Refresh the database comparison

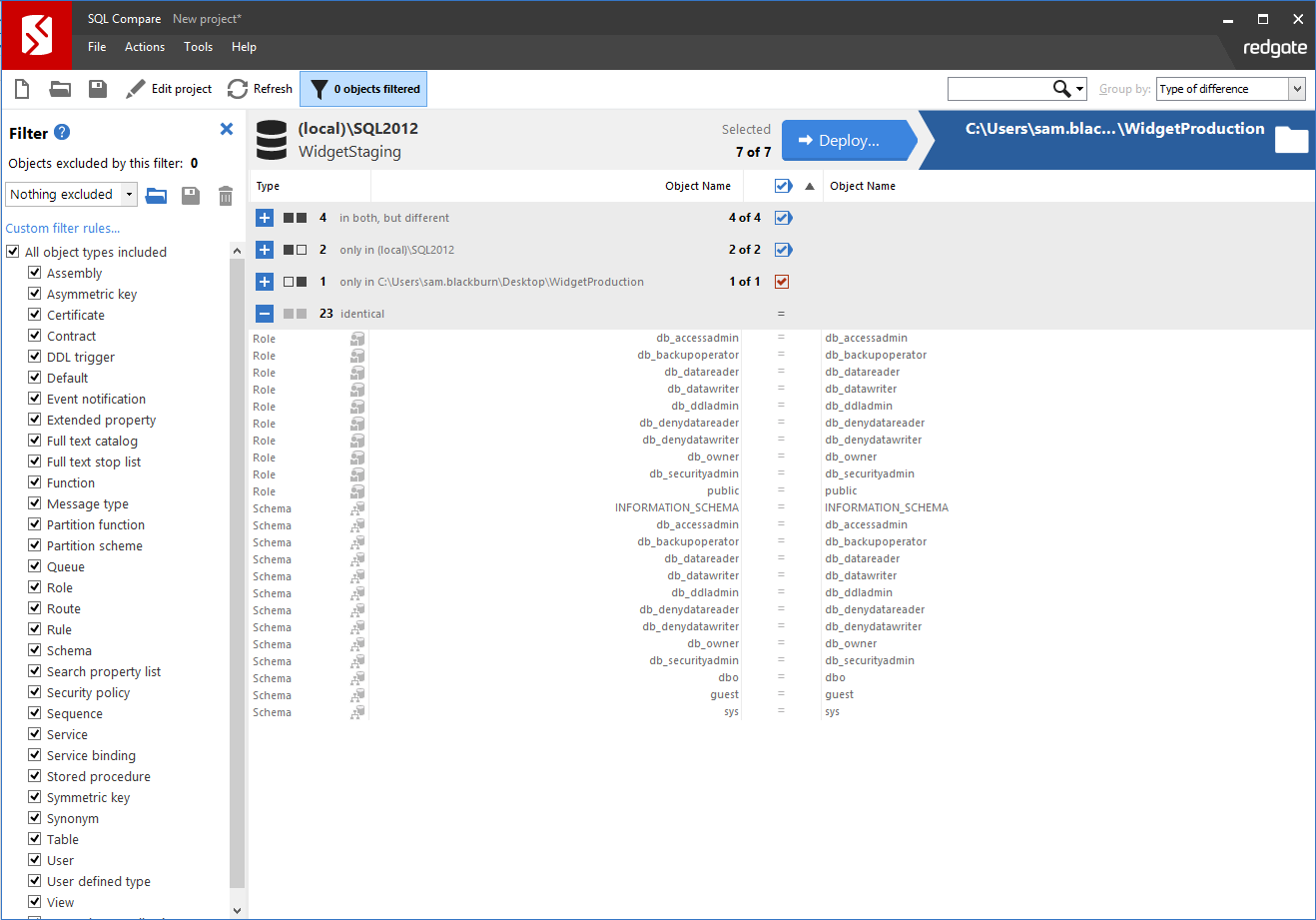(259, 88)
